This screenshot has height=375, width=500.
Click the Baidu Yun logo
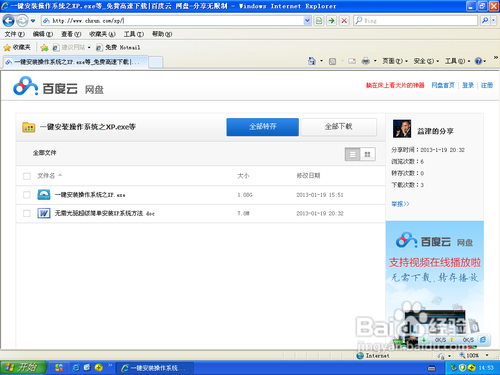point(58,86)
